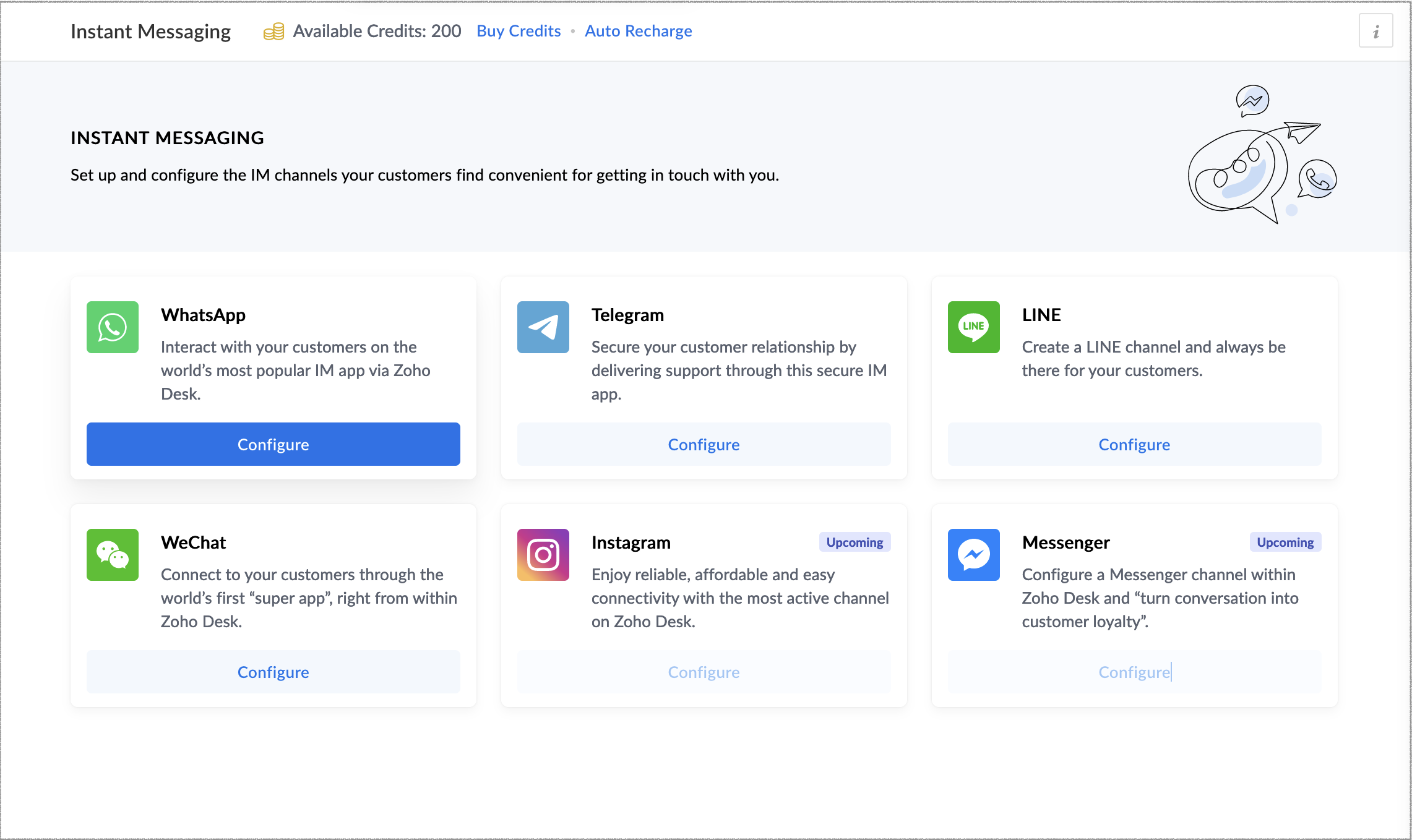This screenshot has height=840, width=1412.
Task: Click the Available Credits: 200 text
Action: pos(377,31)
